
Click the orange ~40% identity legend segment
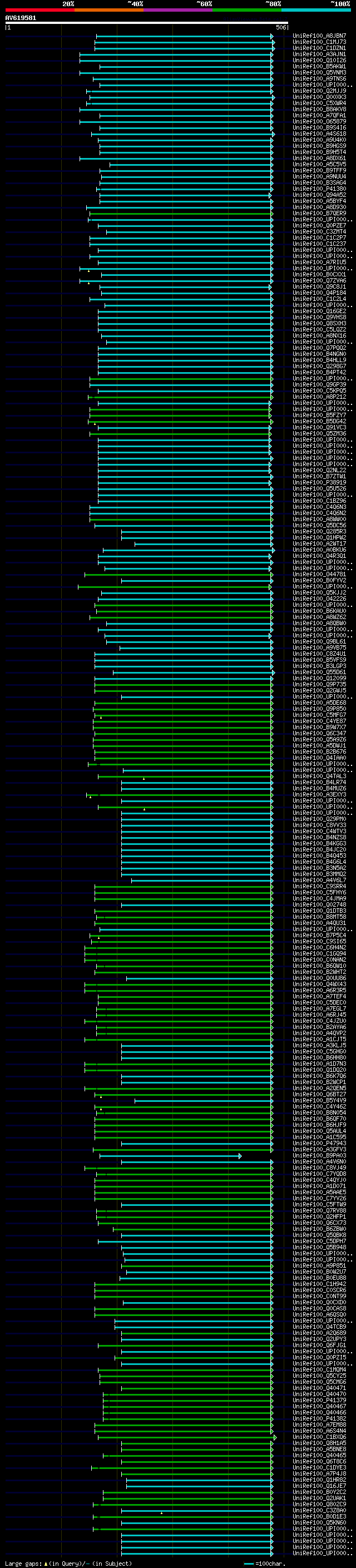[x=109, y=10]
